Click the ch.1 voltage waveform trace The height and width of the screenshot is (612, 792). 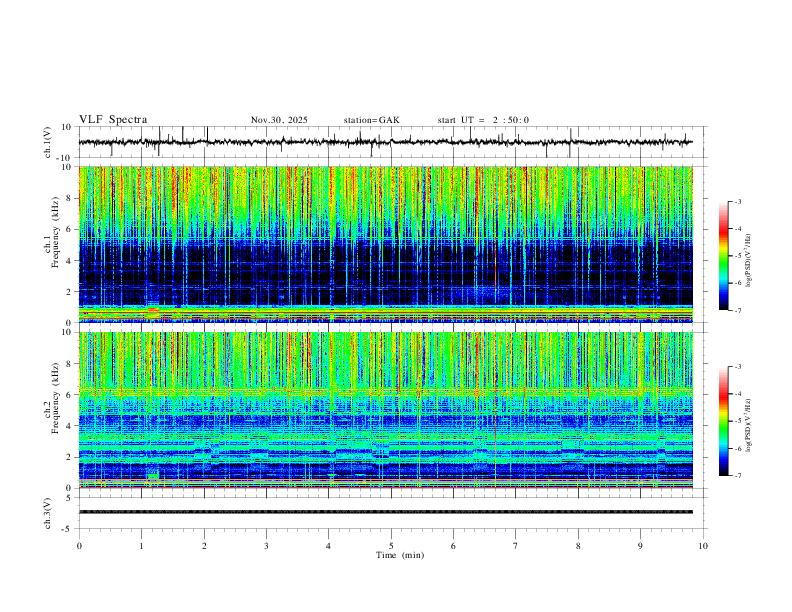click(385, 142)
